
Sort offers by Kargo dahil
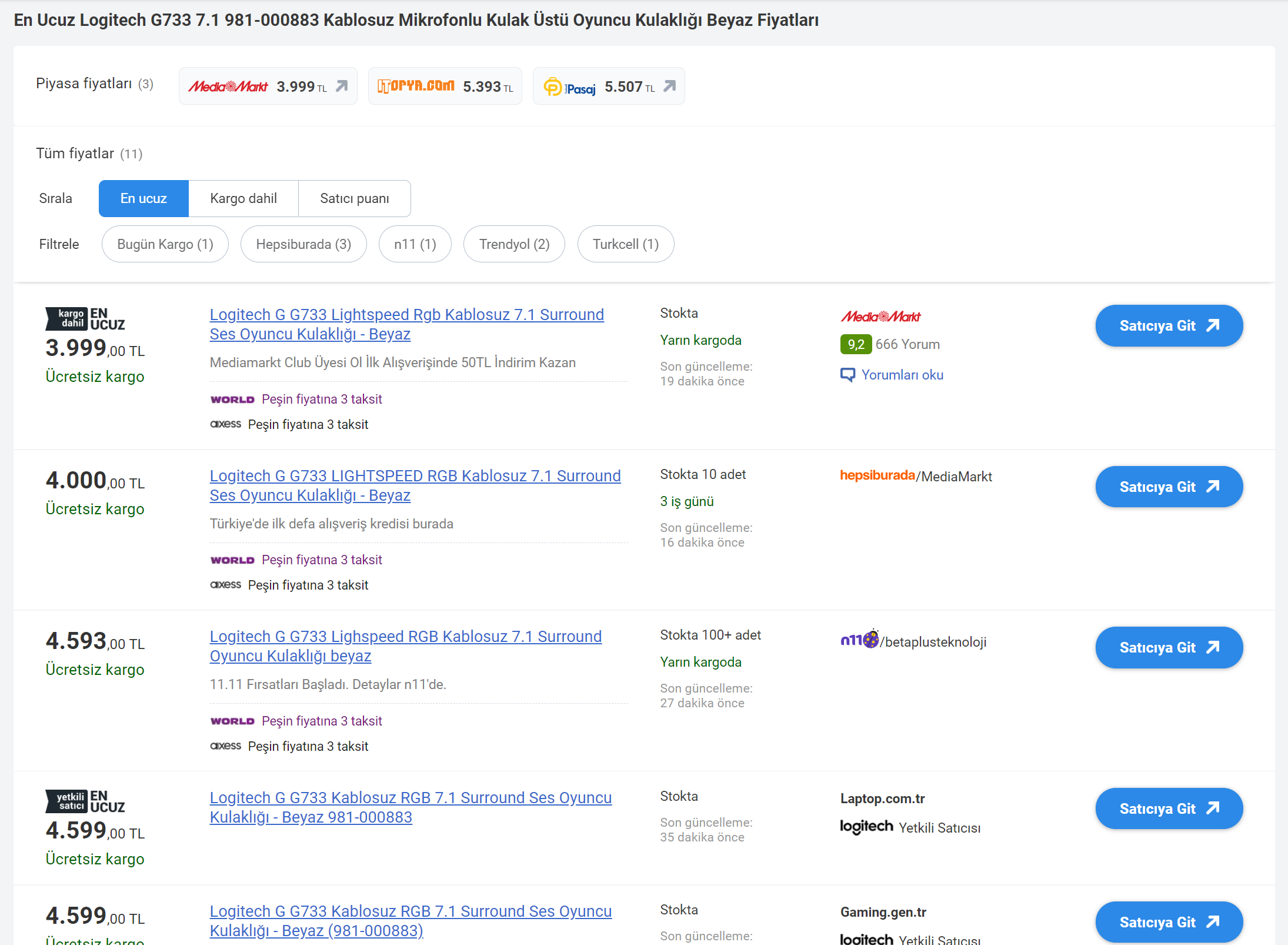point(243,198)
